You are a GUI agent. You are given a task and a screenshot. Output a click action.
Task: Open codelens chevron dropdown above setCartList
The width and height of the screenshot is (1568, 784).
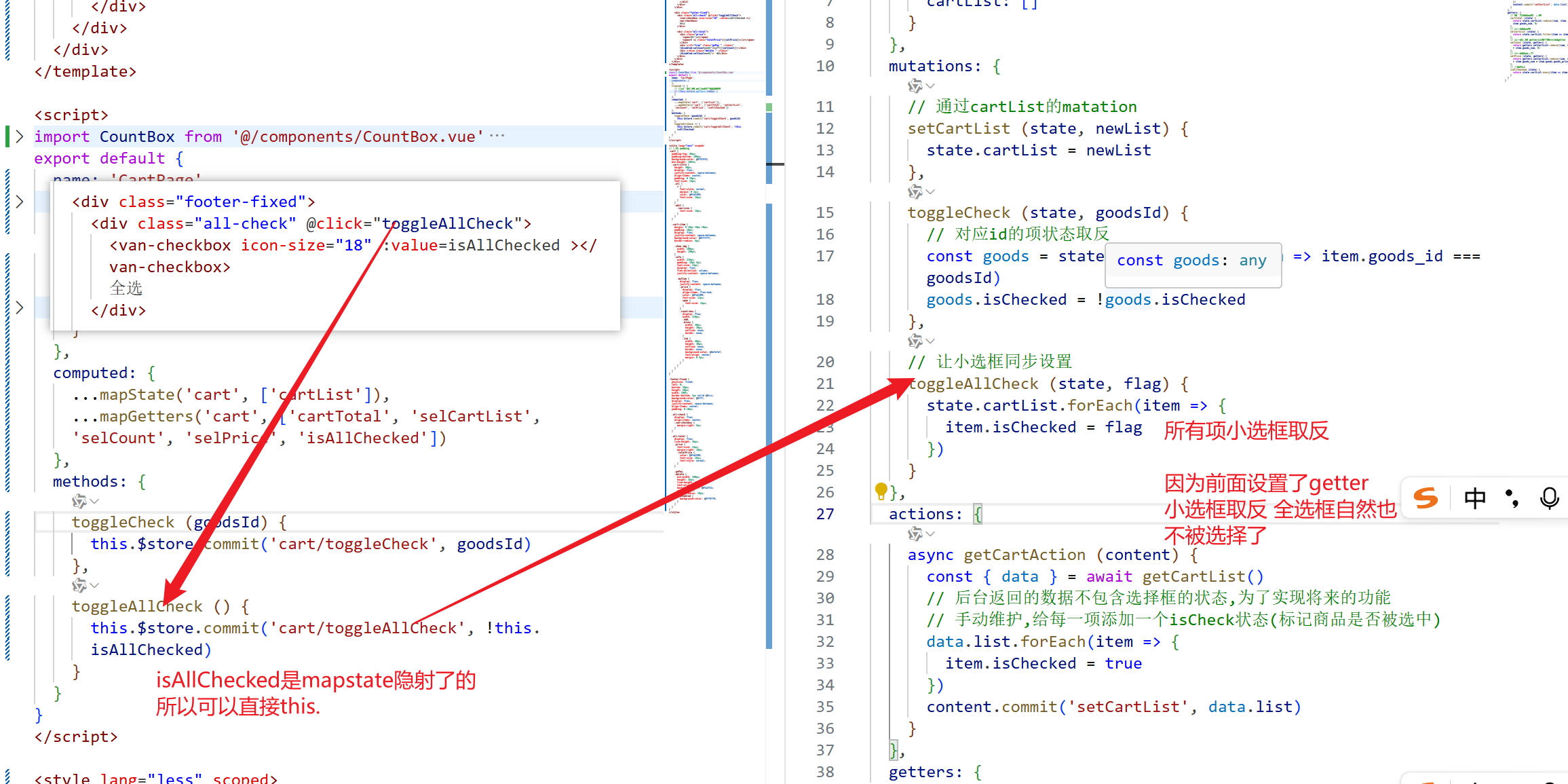coord(930,86)
